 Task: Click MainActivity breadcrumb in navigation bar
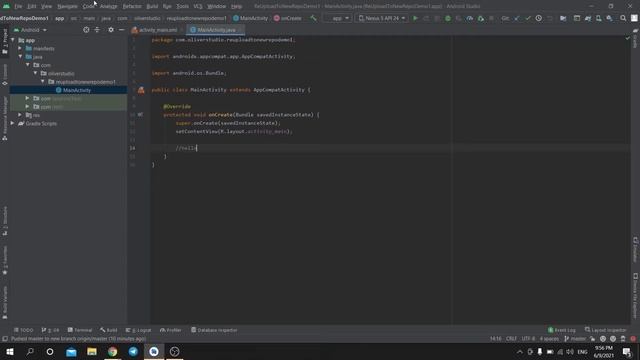(251, 18)
